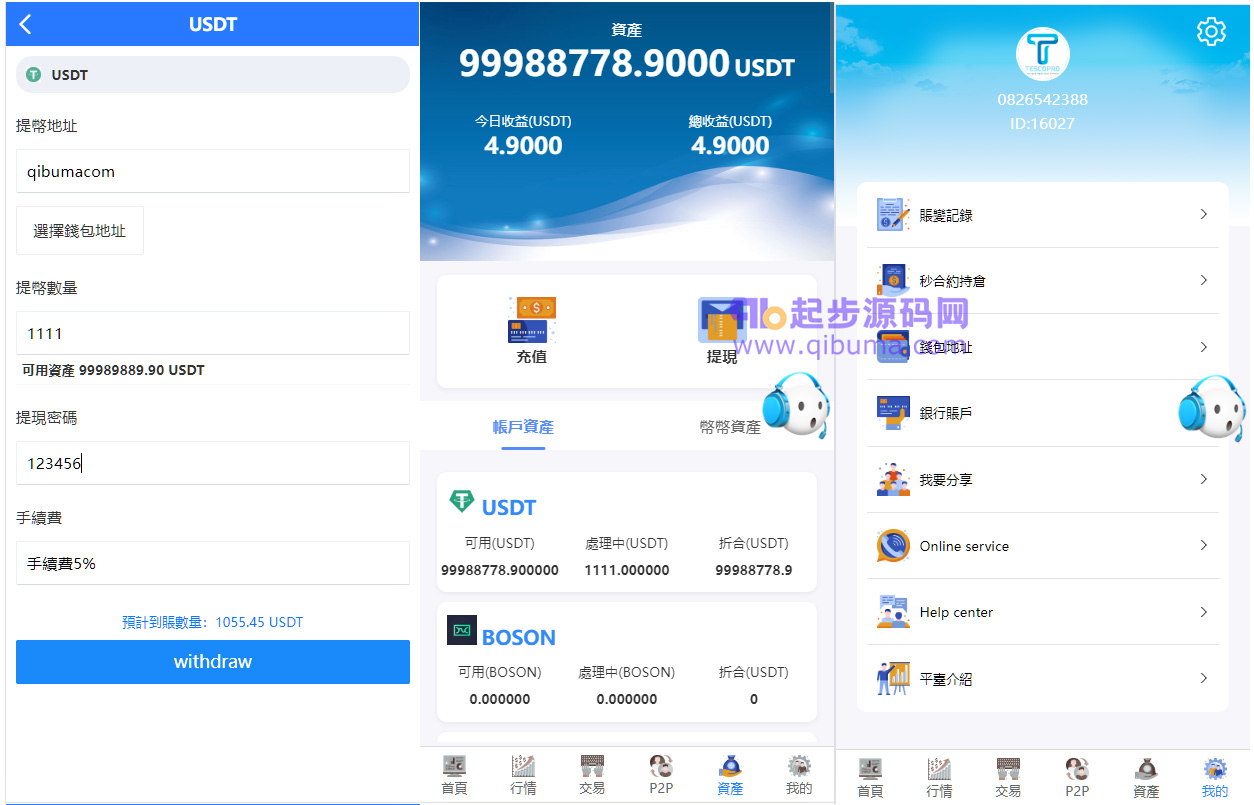
Task: Open P2P in the profile page bottom bar
Action: coord(1077,778)
